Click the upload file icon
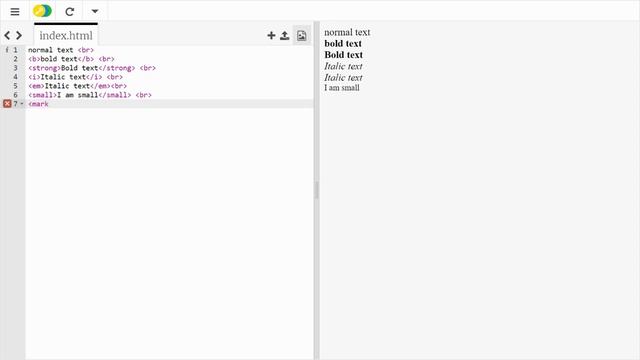 [x=284, y=36]
